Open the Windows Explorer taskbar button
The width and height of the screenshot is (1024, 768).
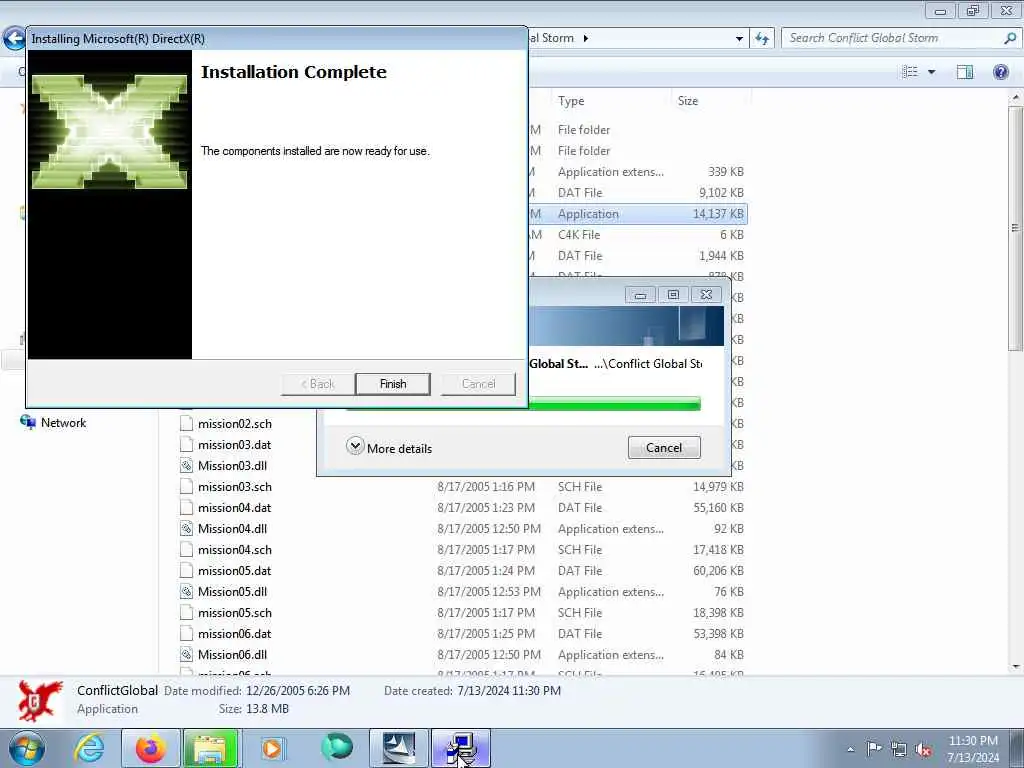[x=210, y=748]
